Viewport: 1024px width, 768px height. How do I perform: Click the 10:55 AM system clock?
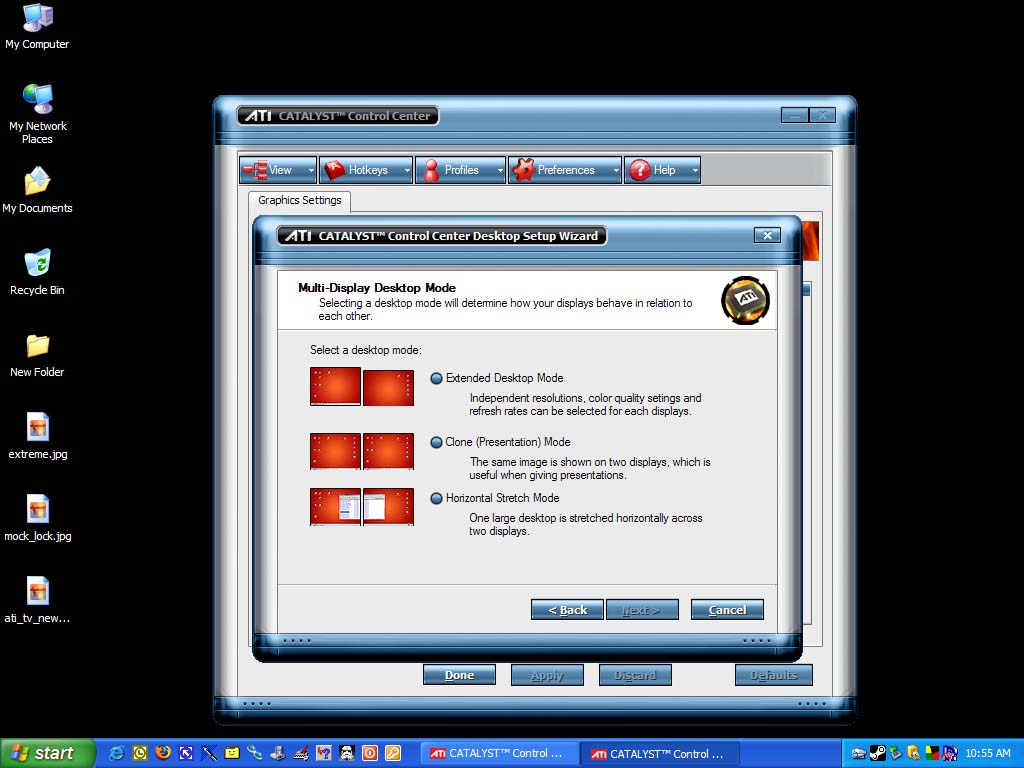tap(987, 754)
